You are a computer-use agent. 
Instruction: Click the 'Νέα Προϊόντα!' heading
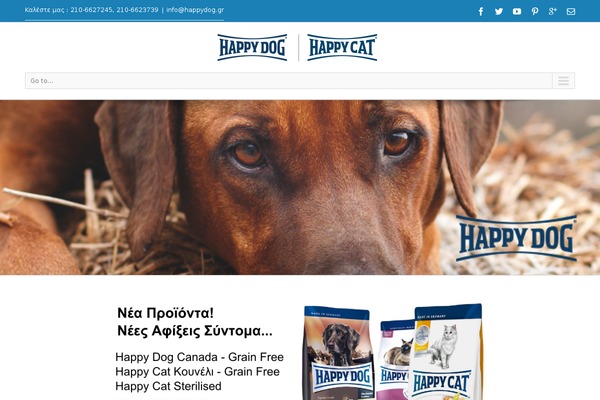pyautogui.click(x=165, y=313)
